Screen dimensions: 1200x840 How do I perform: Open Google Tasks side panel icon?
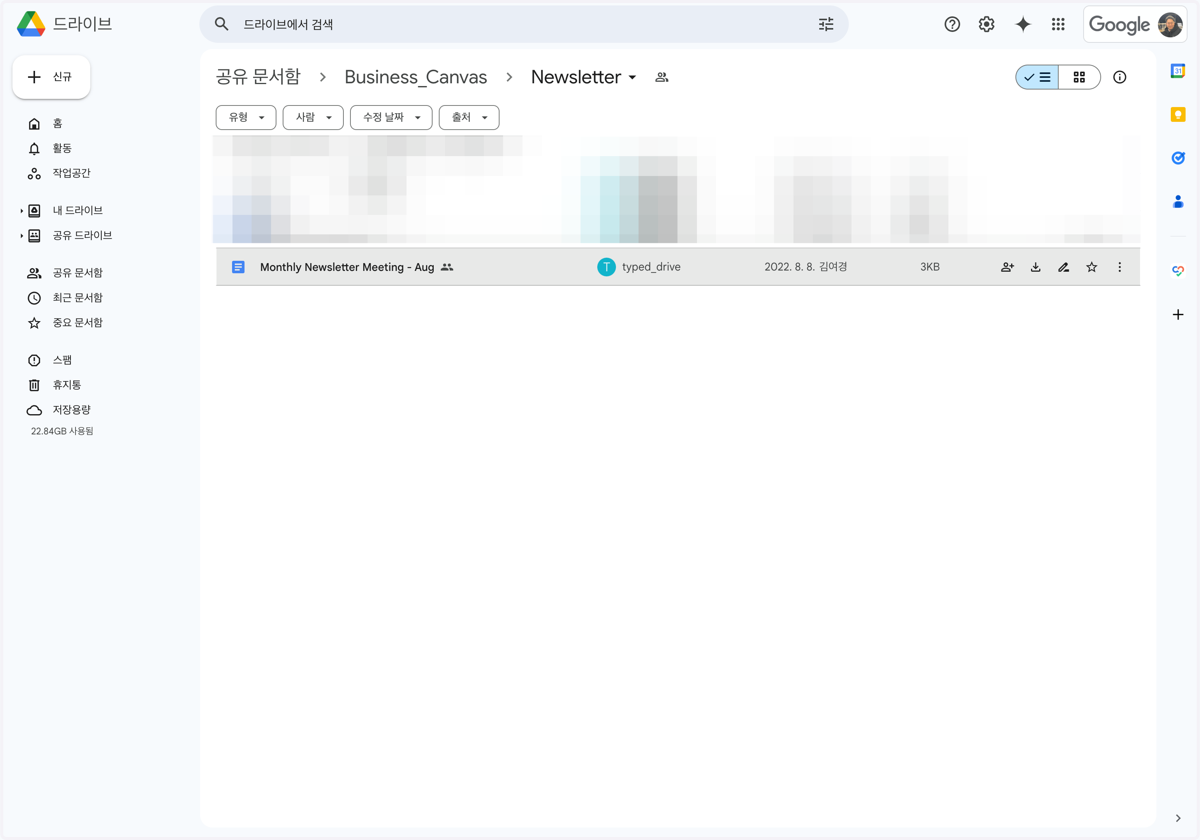click(x=1178, y=158)
